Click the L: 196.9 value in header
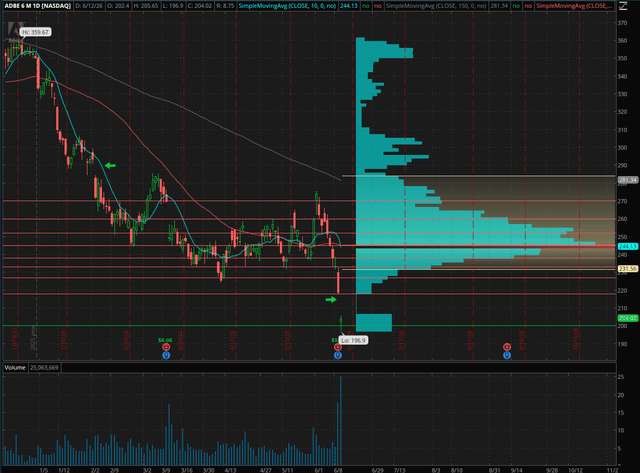Viewport: 640px width, 473px height. click(173, 6)
